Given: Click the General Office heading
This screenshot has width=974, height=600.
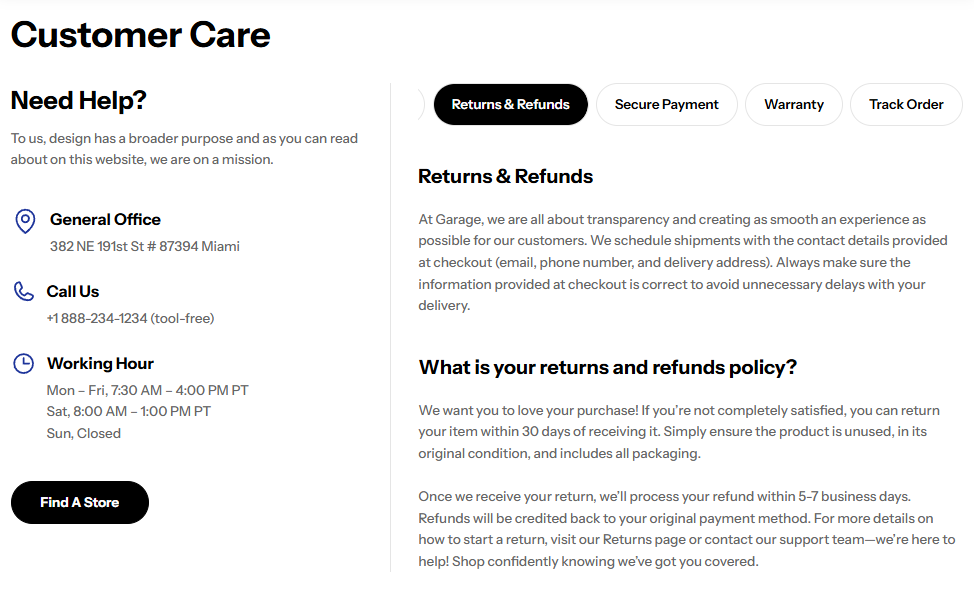Looking at the screenshot, I should (105, 219).
